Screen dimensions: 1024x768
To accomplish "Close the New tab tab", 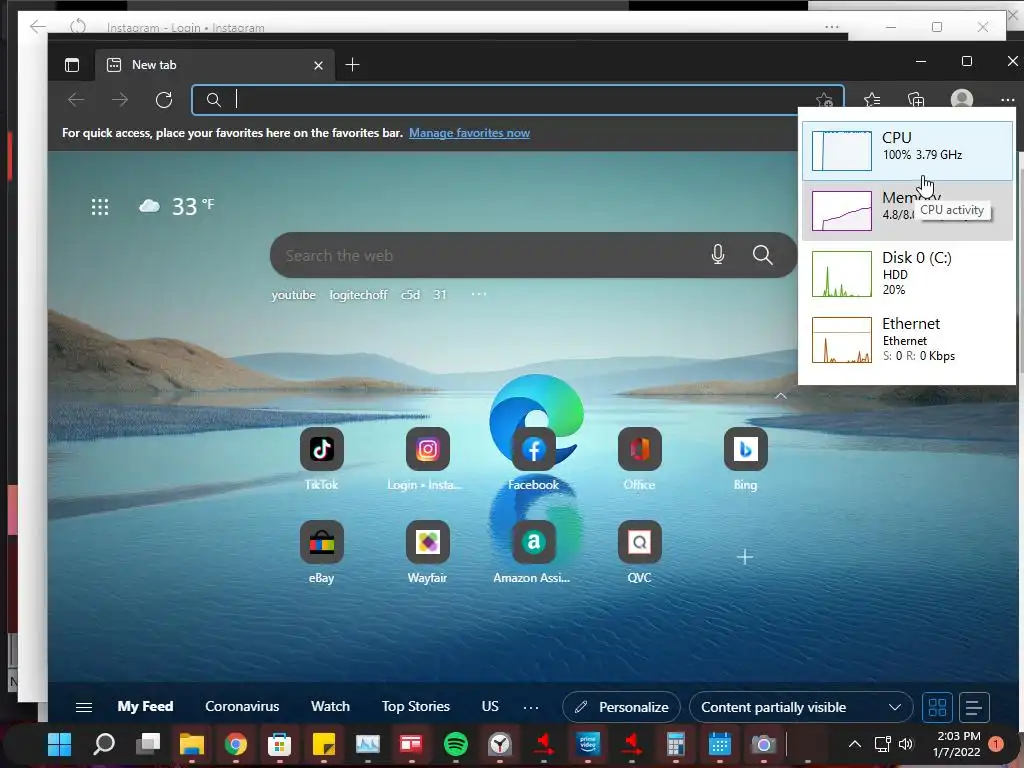I will 318,65.
